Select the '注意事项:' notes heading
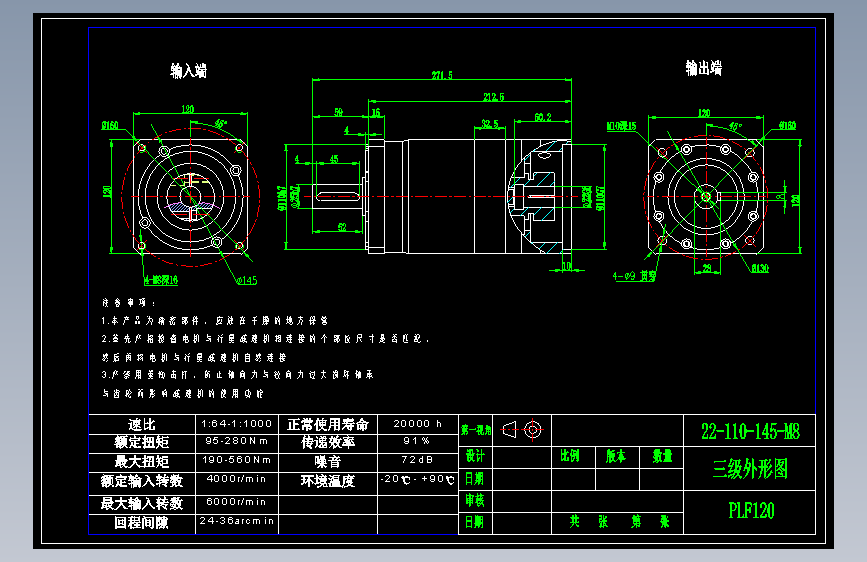867x562 pixels. click(129, 303)
